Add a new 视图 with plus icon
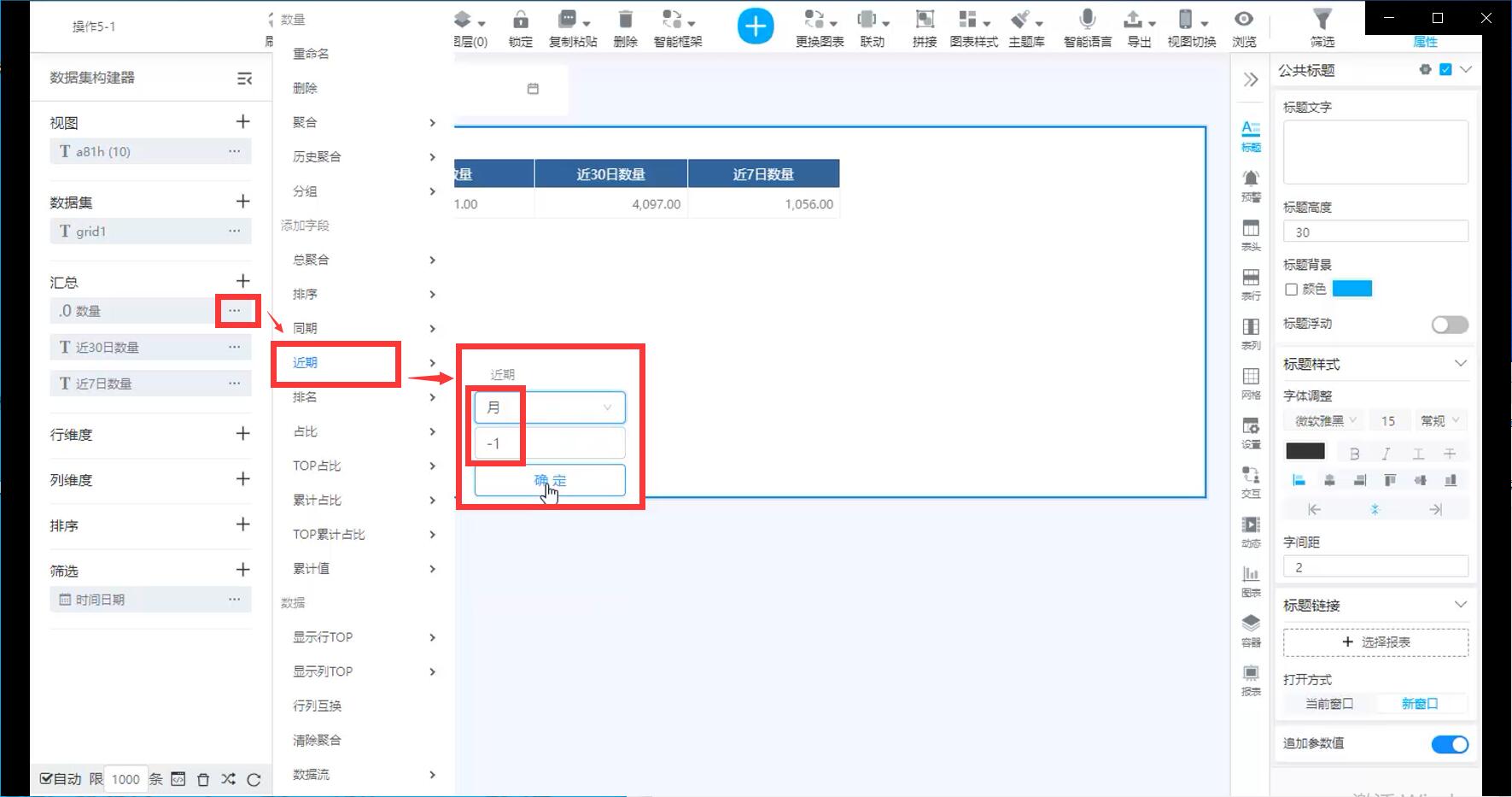 (243, 122)
